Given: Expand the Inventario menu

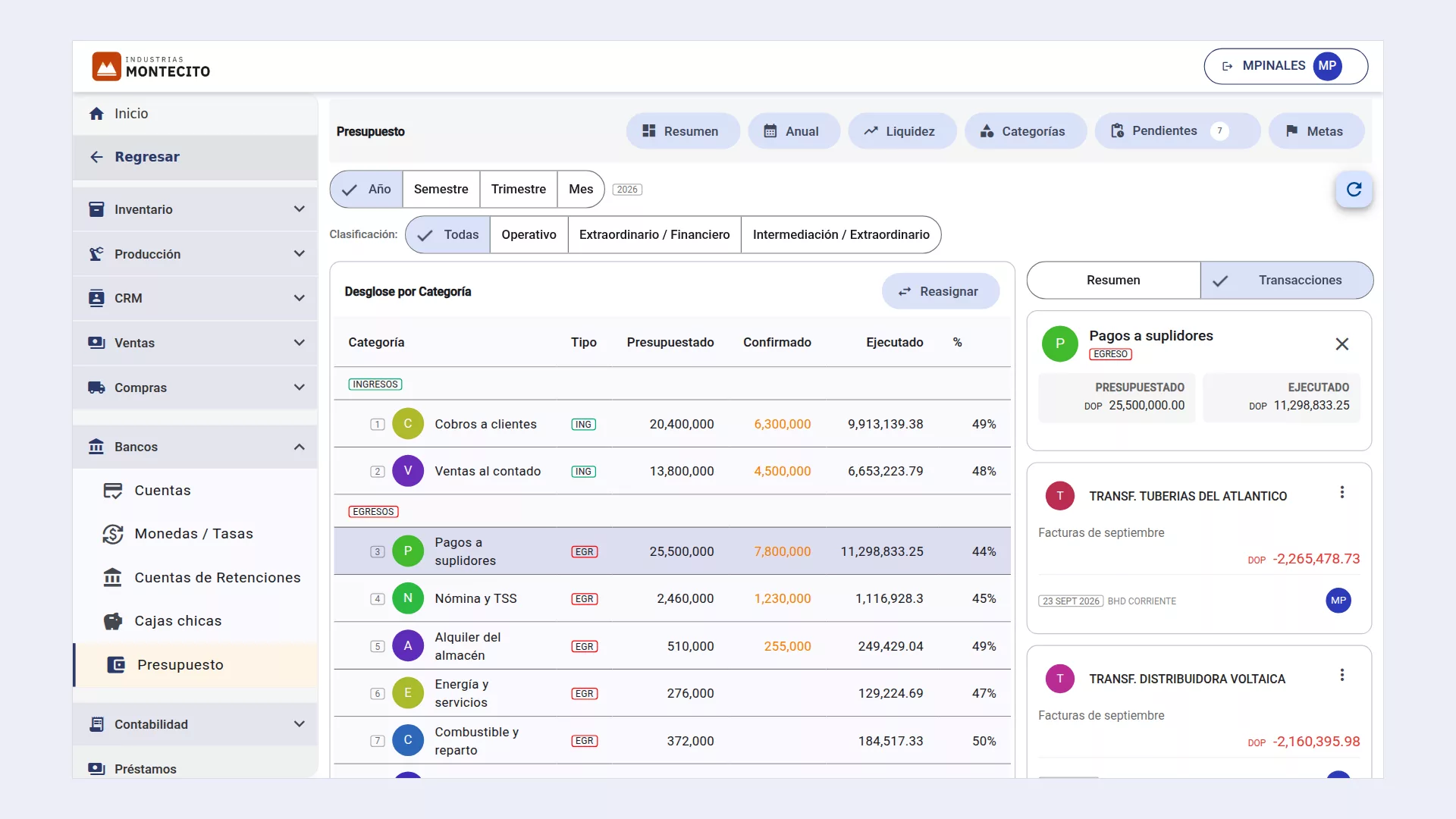Looking at the screenshot, I should pos(195,209).
